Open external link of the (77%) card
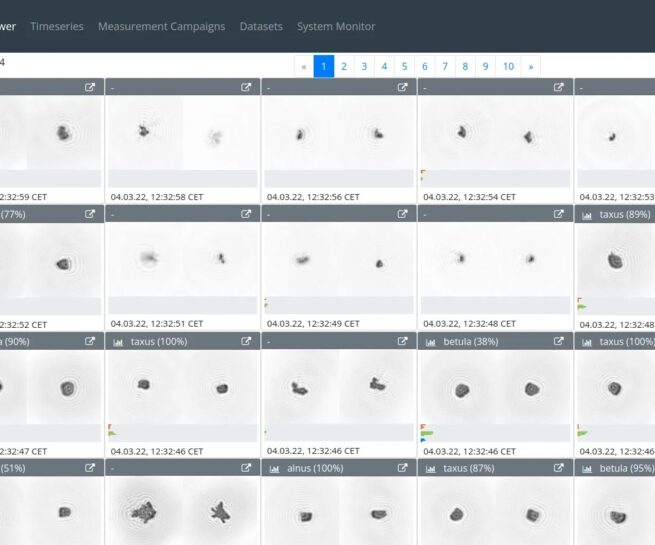The image size is (655, 545). coord(90,214)
